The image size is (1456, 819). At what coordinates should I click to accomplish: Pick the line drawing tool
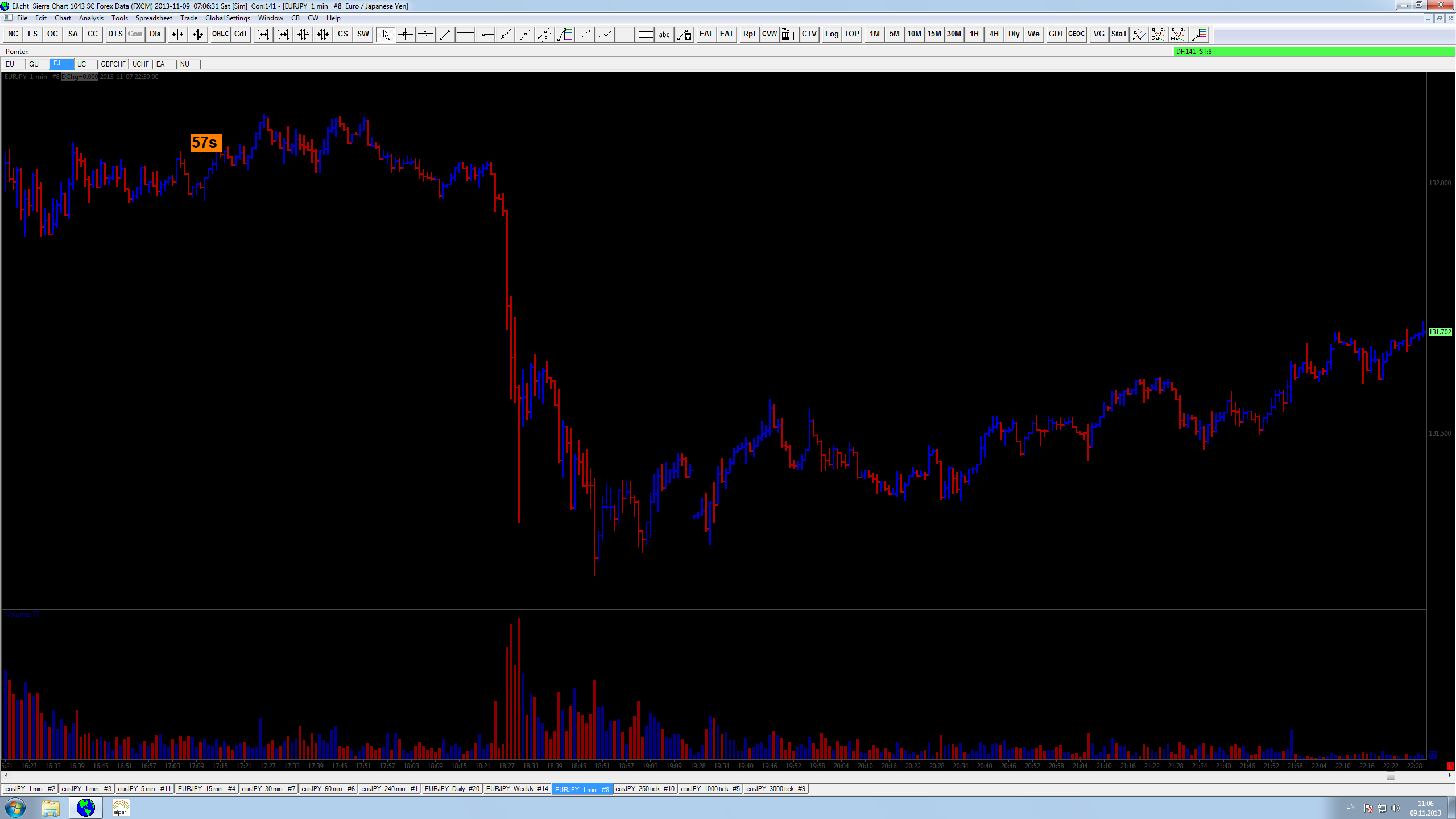445,34
